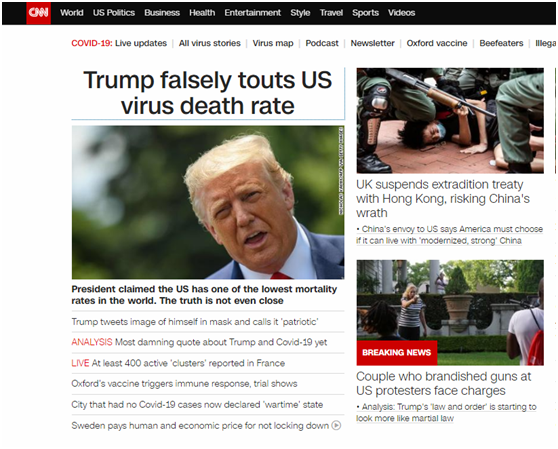Click the video play icon beside the Sweden story
Screen dimensions: 558x449
point(336,425)
